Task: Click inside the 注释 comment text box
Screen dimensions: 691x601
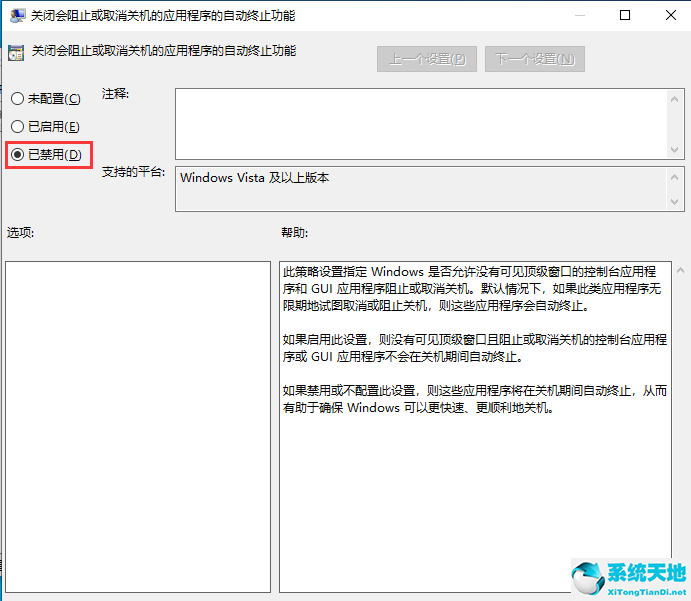Action: coord(421,124)
